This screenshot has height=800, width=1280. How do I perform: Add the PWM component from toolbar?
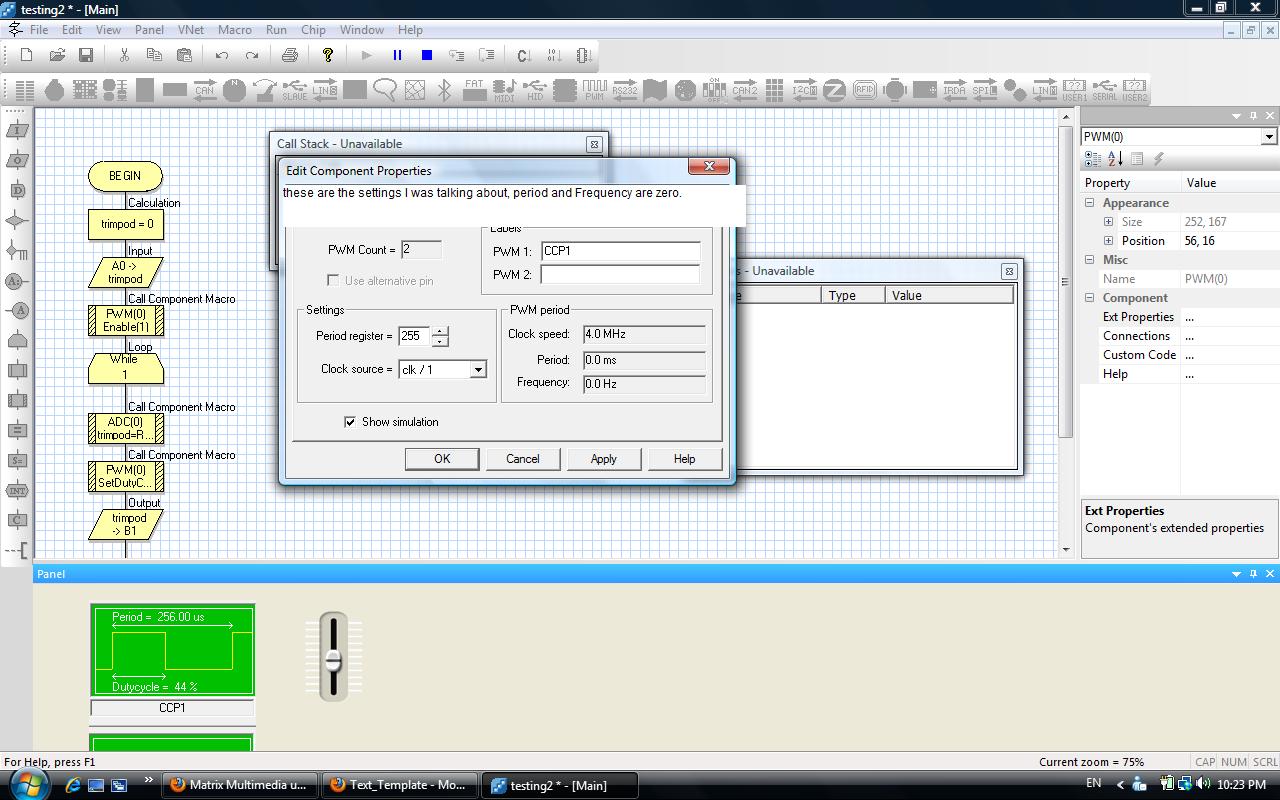click(595, 90)
